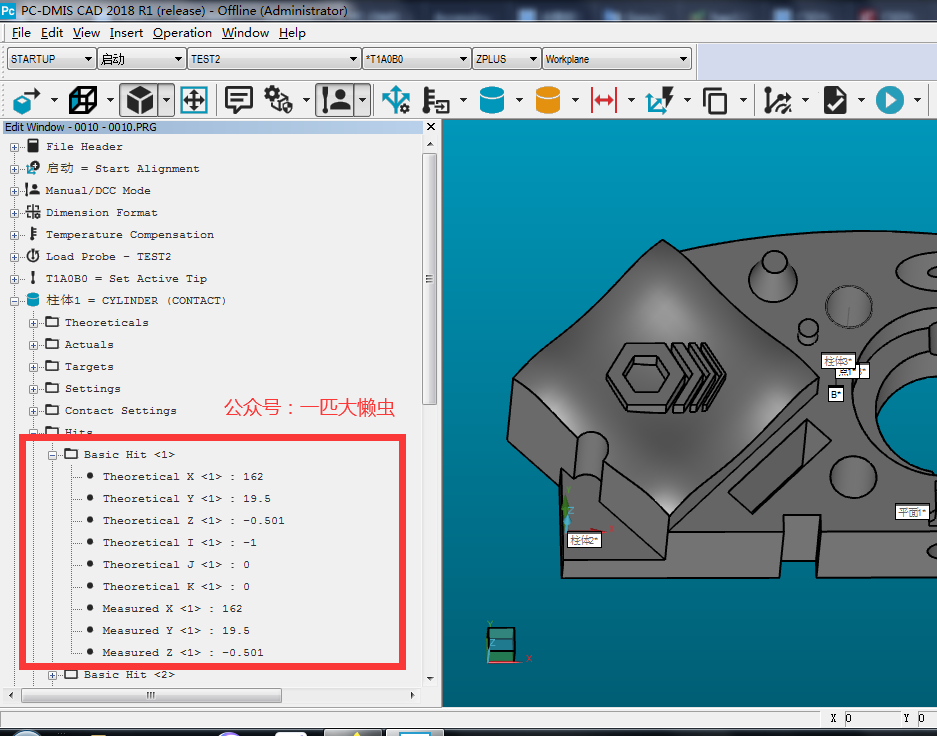Open the ZPLUS probe tip dropdown
This screenshot has width=937, height=736.
531,58
